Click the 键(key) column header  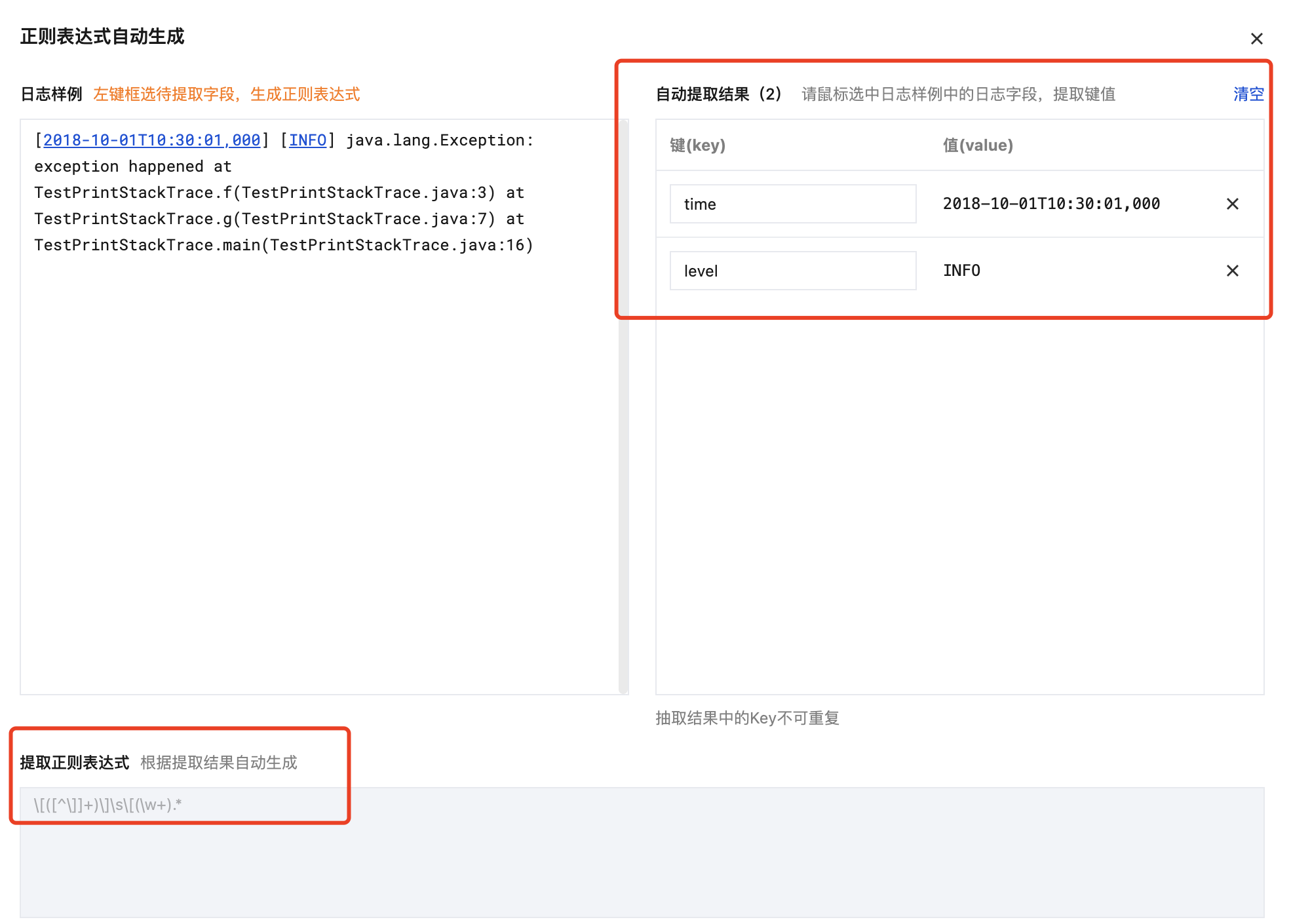[697, 145]
